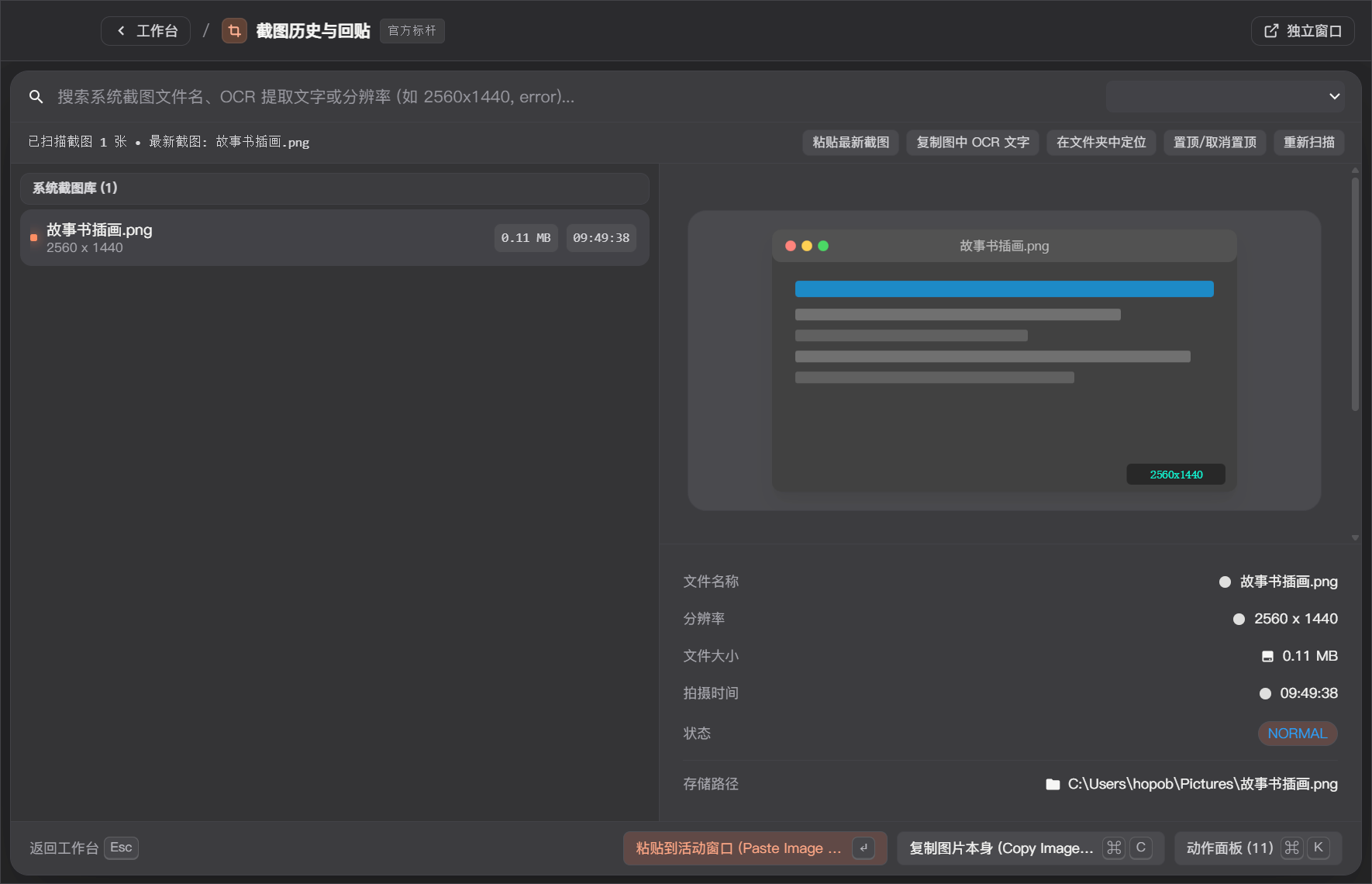Click the 拍摄时间 value 09:49:38
This screenshot has height=884, width=1372.
pos(1308,693)
